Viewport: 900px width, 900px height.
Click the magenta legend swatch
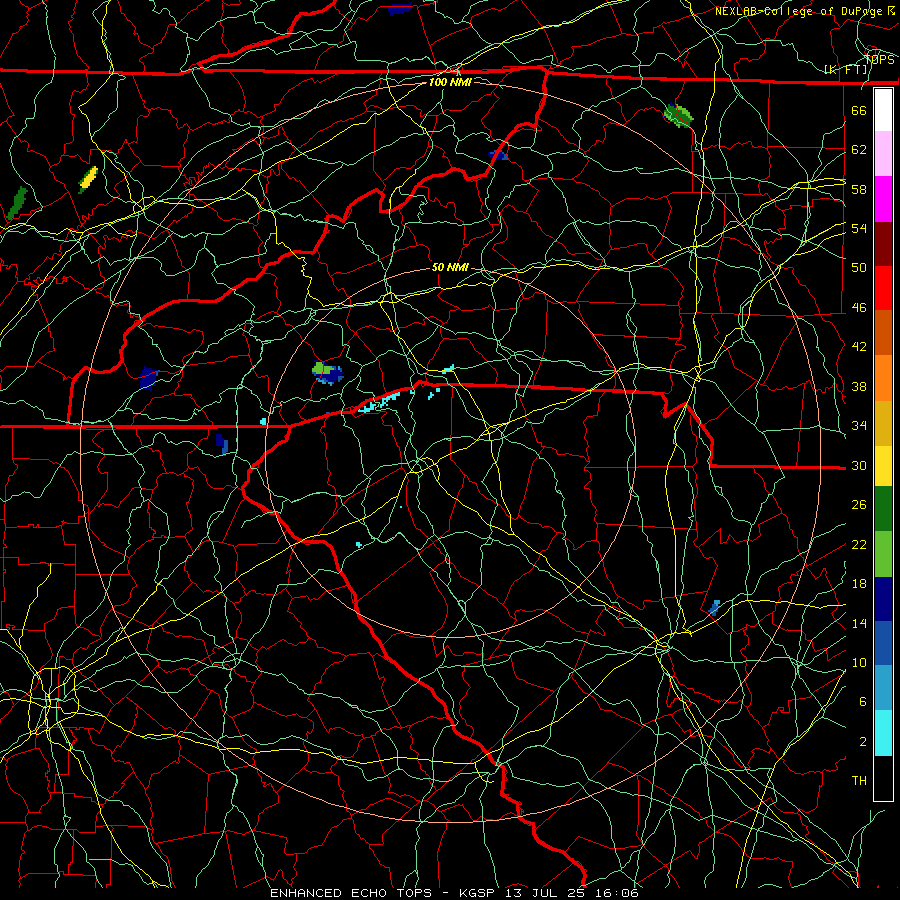point(883,199)
